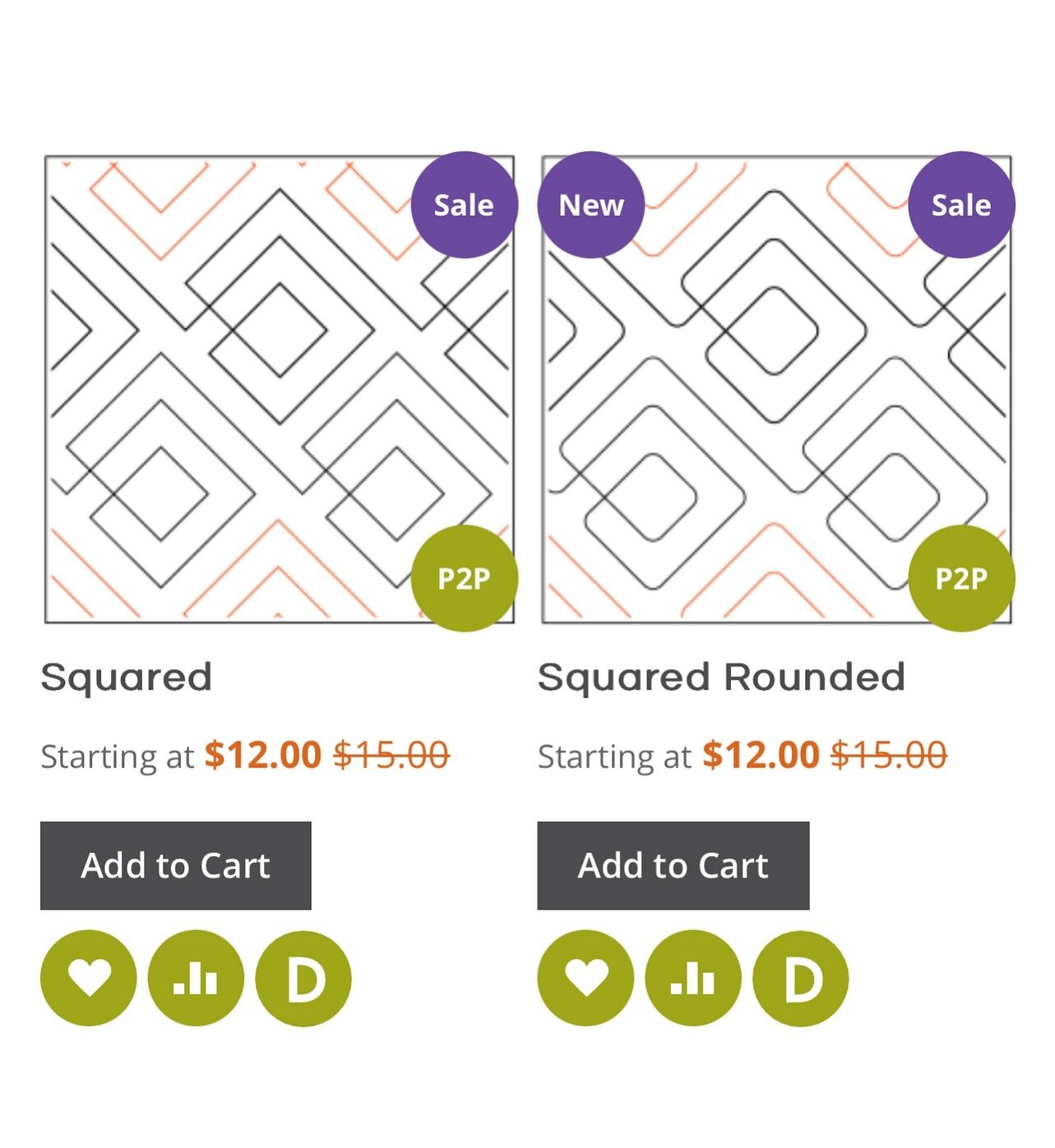Click the Sale badge on Squared
The height and width of the screenshot is (1148, 1055).
[464, 205]
